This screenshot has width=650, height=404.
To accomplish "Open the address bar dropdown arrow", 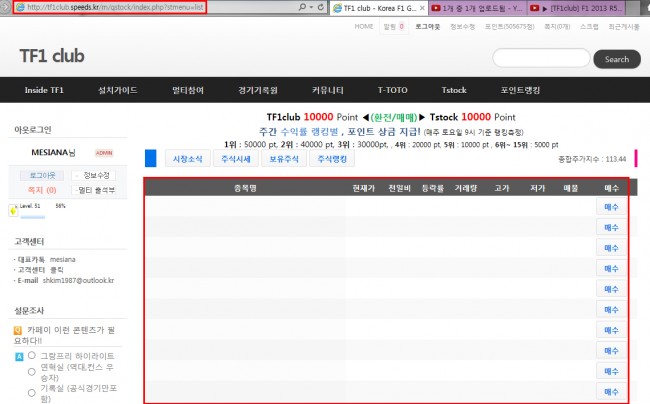I will click(311, 7).
